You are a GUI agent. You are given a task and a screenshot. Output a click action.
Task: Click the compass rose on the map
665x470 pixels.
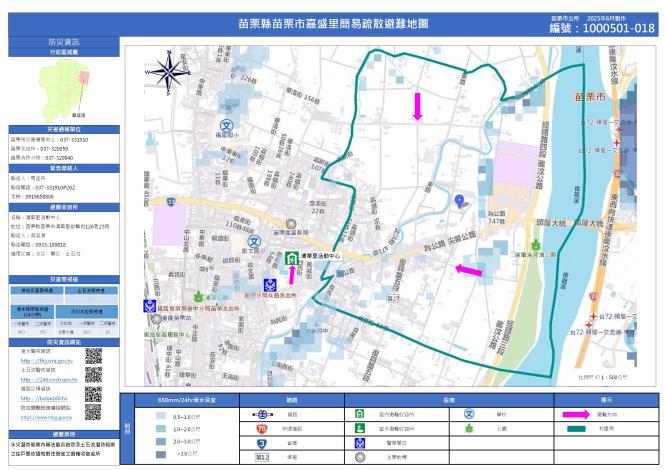[168, 70]
